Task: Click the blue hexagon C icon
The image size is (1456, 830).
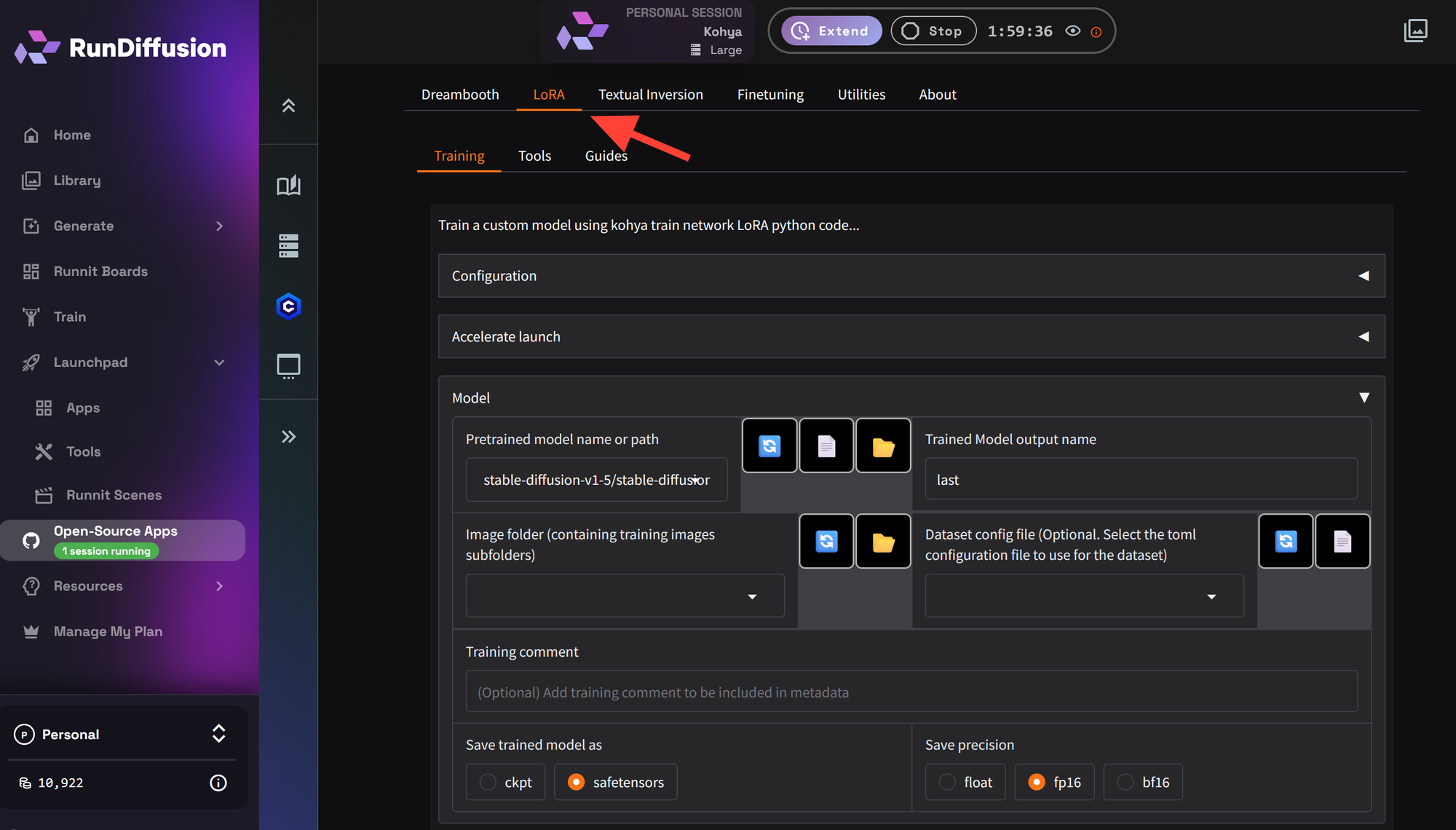Action: (x=288, y=307)
